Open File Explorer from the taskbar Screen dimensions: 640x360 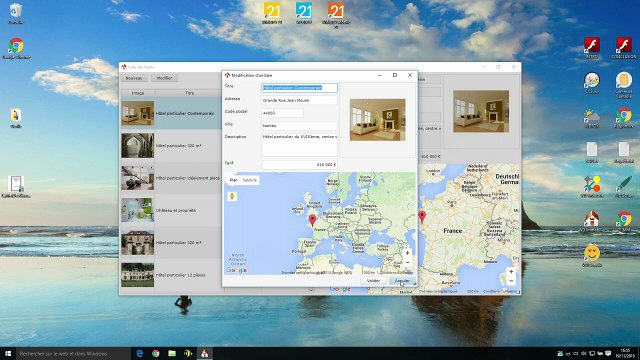pos(172,353)
